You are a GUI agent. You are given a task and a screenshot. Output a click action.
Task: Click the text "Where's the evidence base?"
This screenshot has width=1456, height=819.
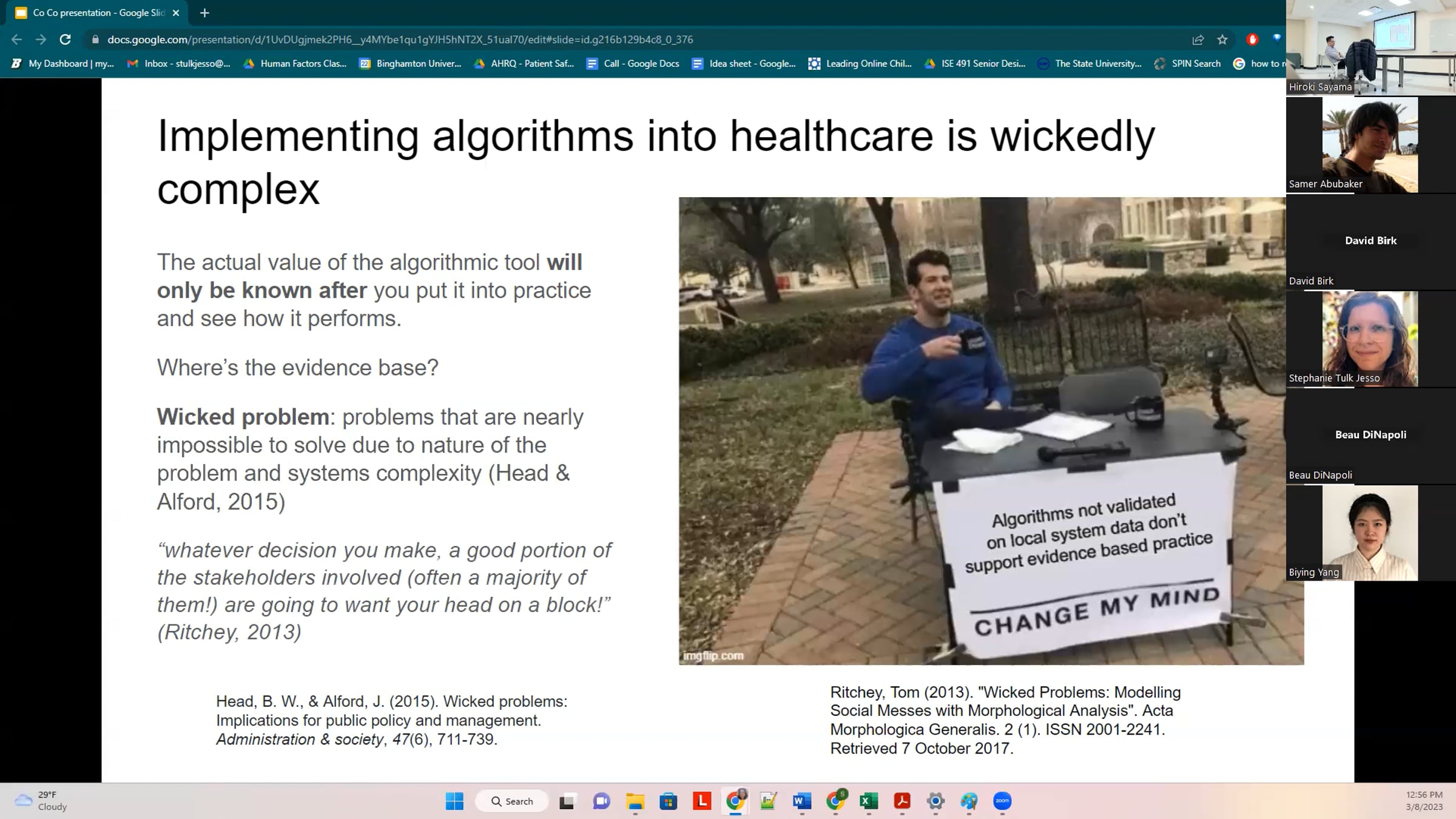pos(298,368)
